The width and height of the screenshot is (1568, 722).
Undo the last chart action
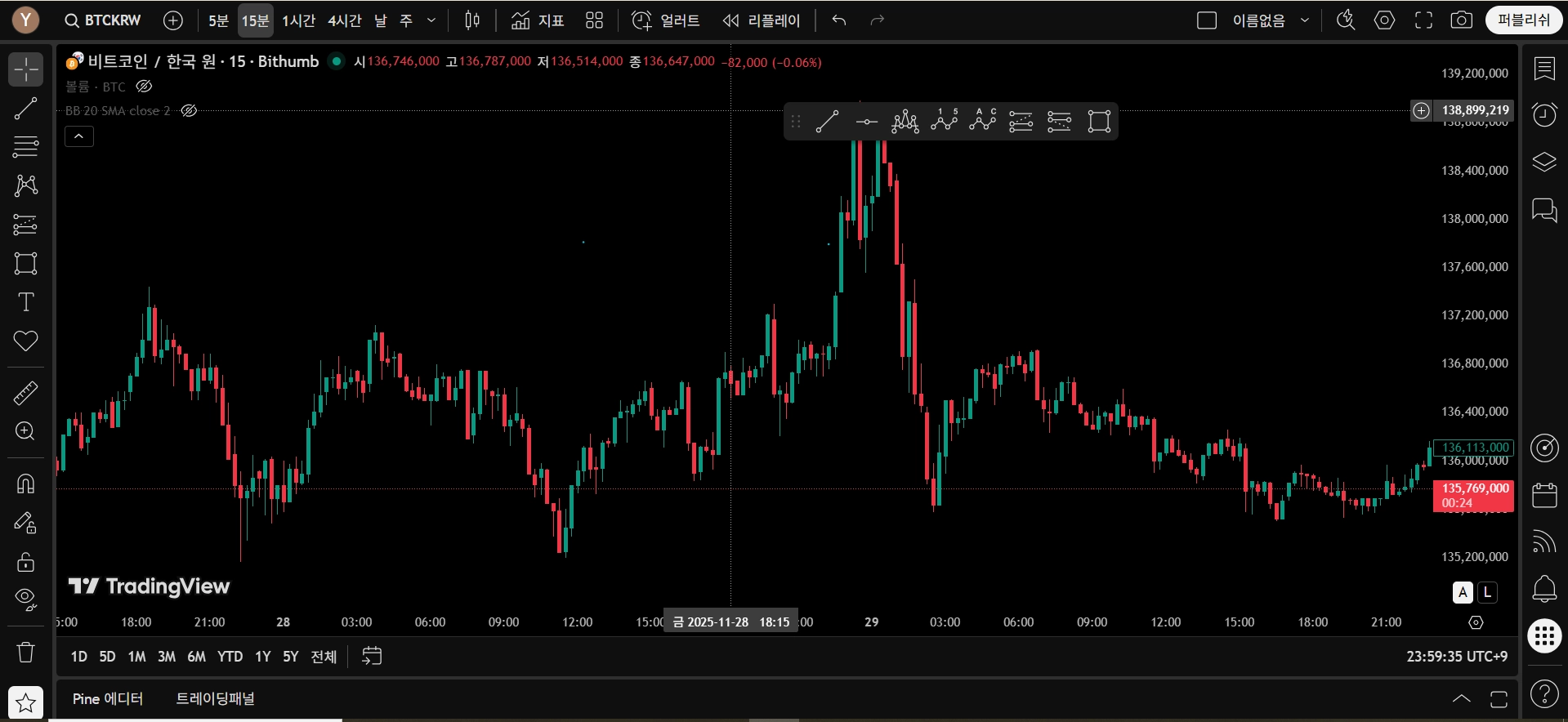pyautogui.click(x=839, y=20)
